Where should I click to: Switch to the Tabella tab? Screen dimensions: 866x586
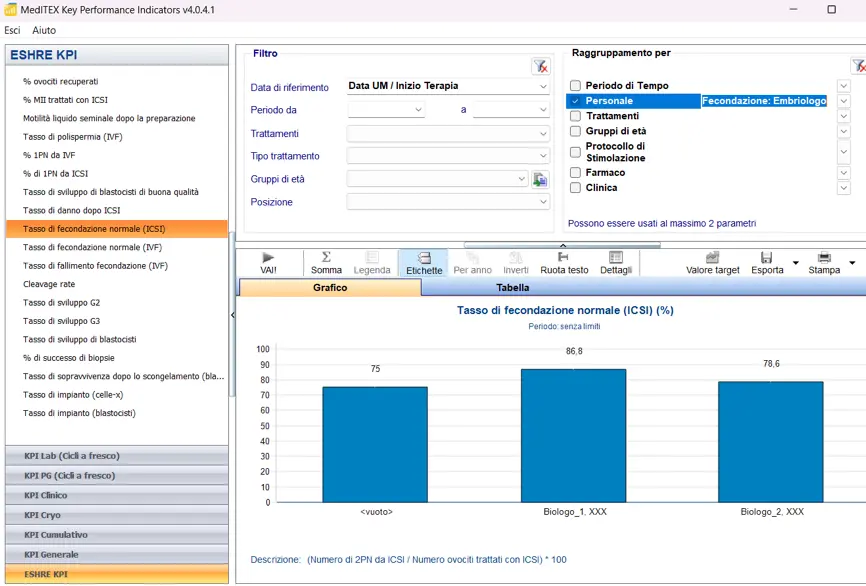coord(513,288)
